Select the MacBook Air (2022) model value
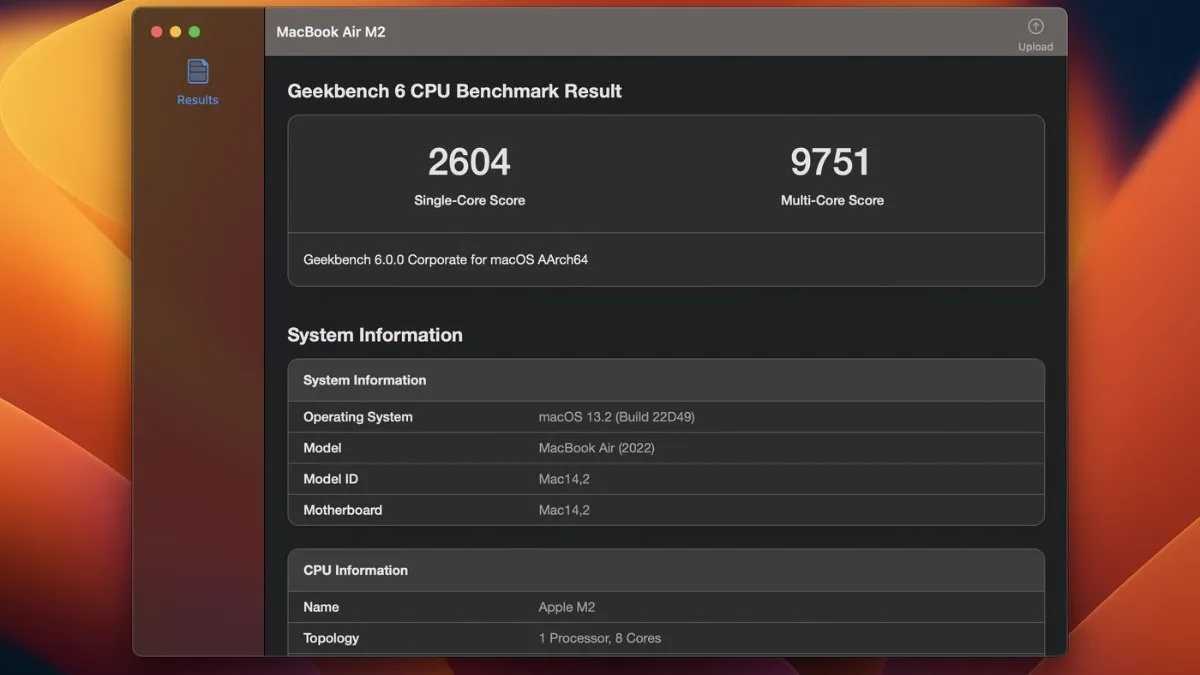1200x675 pixels. (x=596, y=448)
